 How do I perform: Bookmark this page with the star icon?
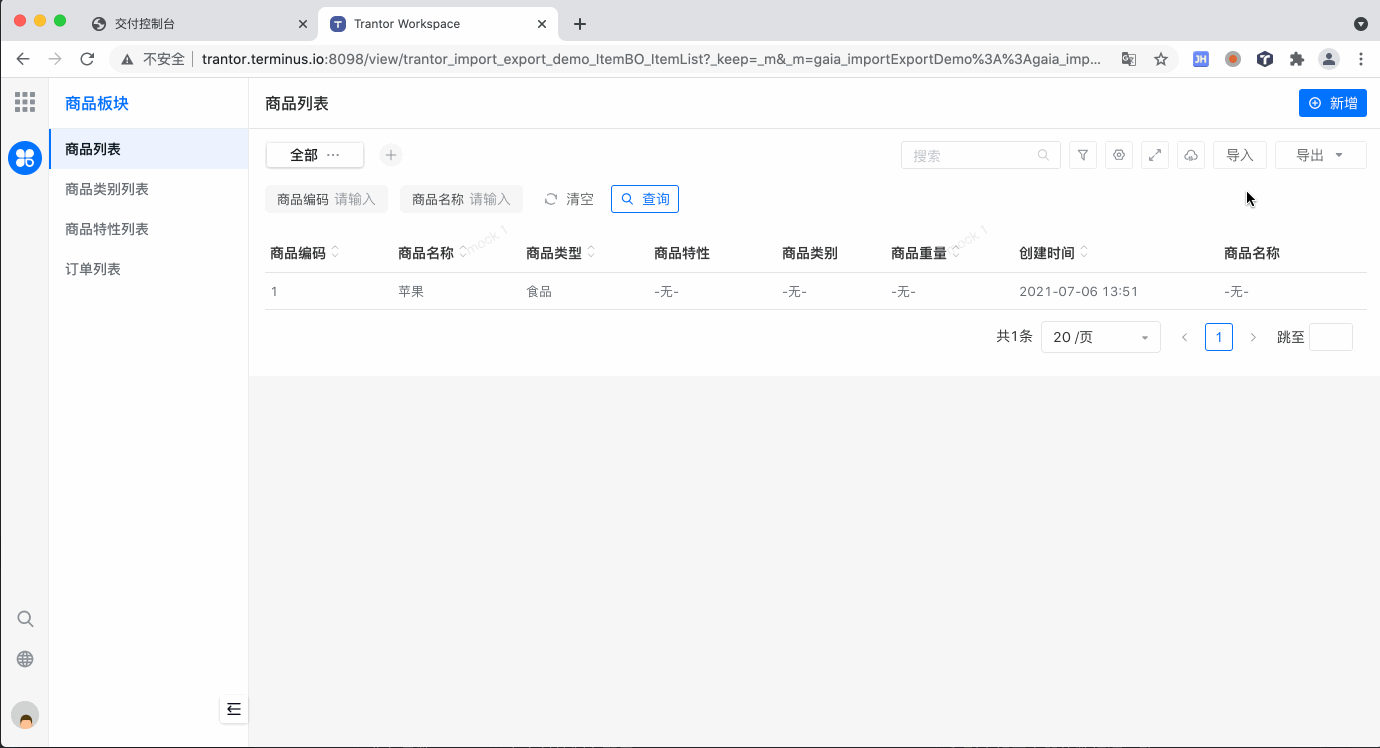click(1161, 59)
